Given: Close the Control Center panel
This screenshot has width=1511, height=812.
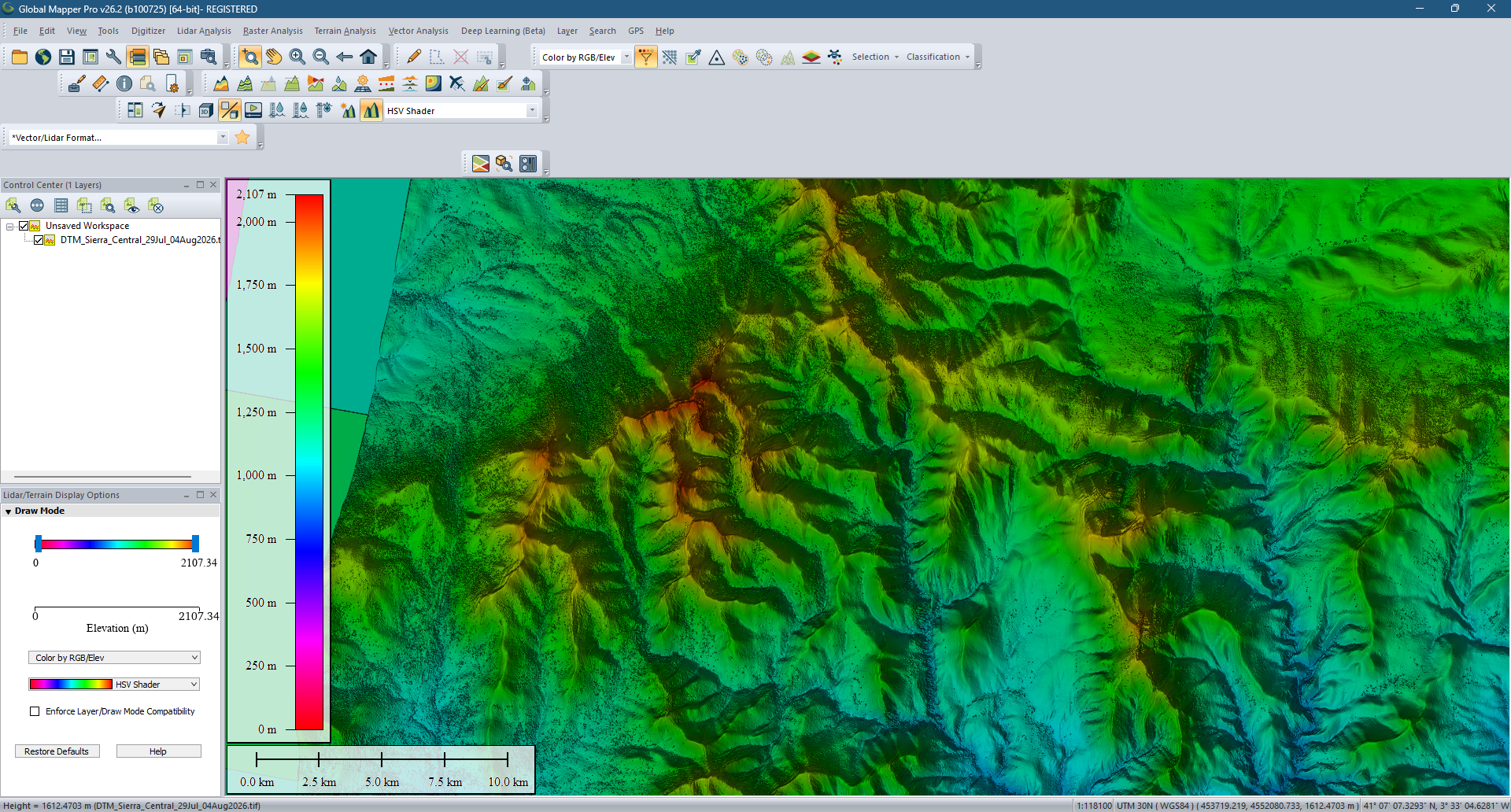Looking at the screenshot, I should (x=213, y=185).
